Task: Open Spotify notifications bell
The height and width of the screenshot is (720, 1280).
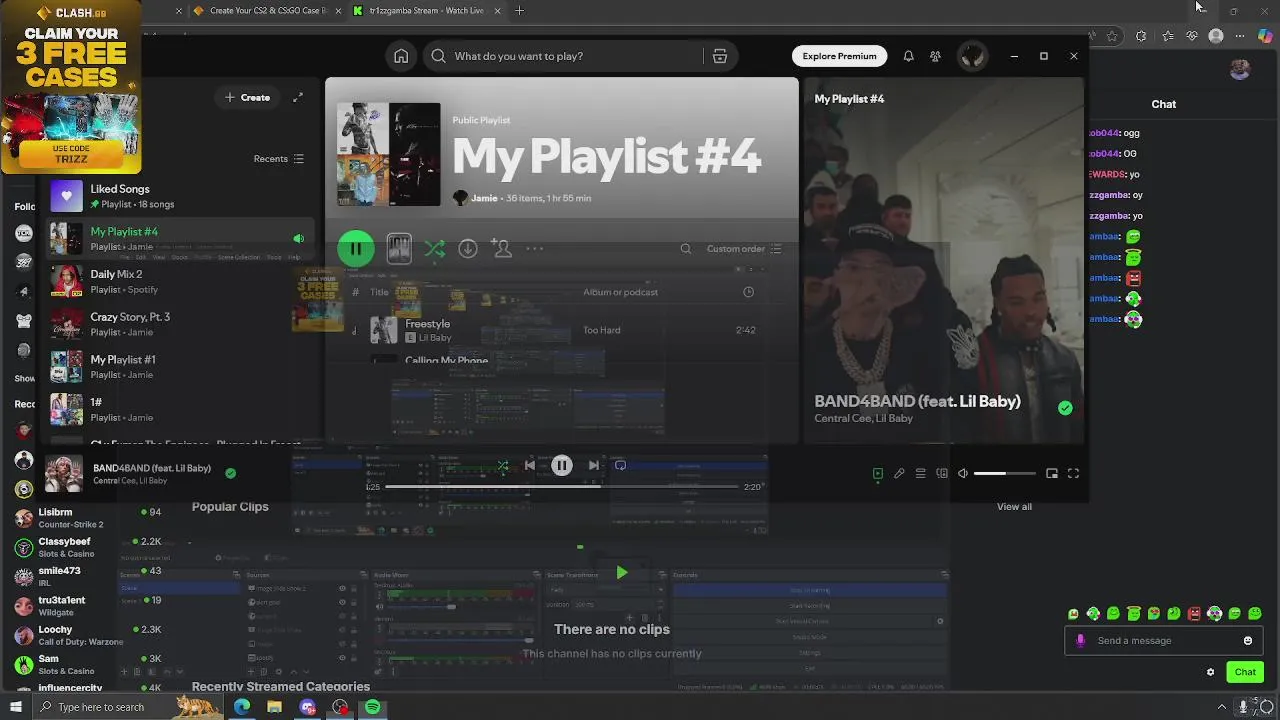Action: [x=908, y=56]
